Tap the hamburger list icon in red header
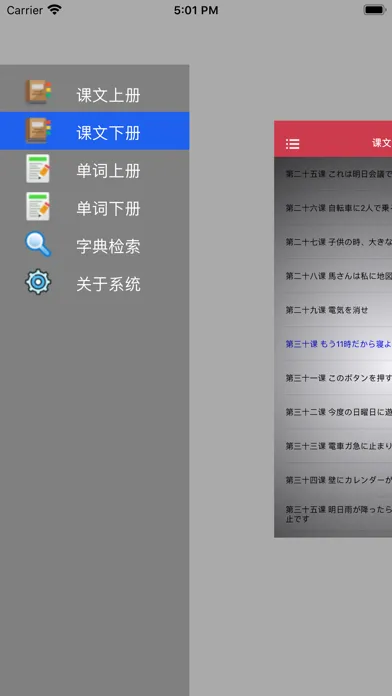Image resolution: width=392 pixels, height=696 pixels. tap(292, 143)
